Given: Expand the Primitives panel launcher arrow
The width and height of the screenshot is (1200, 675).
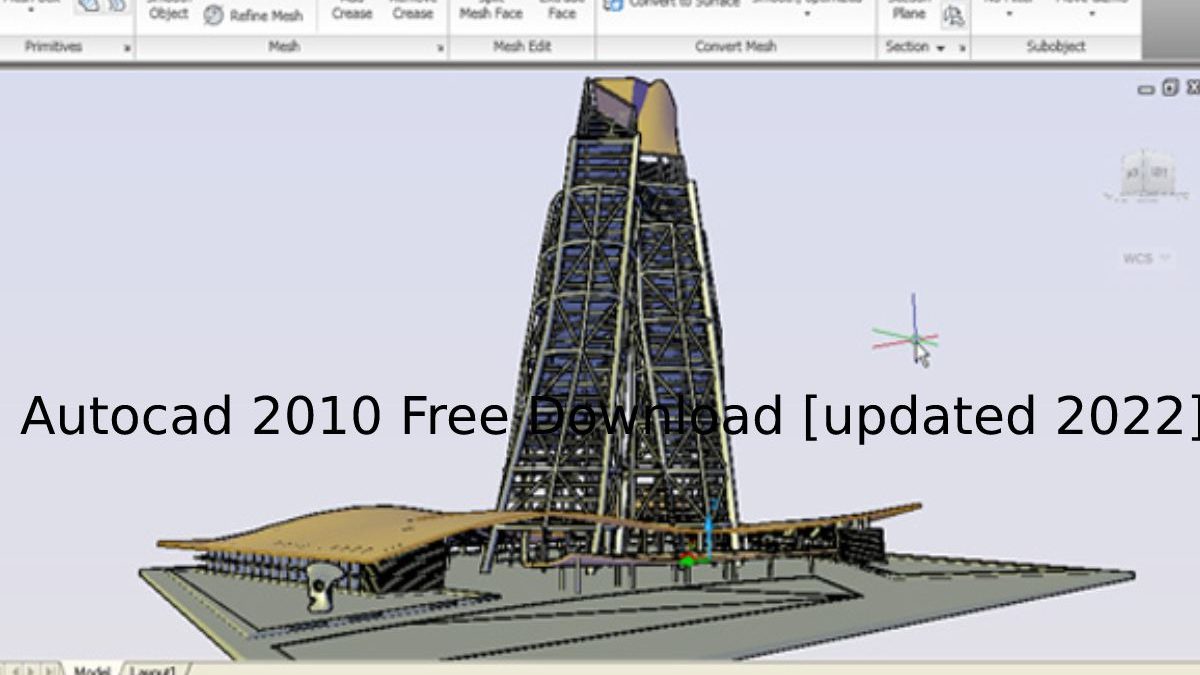Looking at the screenshot, I should click(x=127, y=48).
